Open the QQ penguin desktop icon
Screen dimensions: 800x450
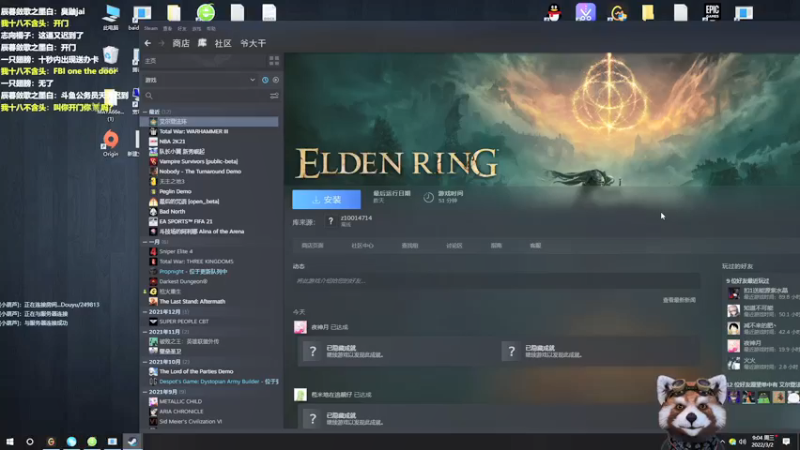pos(554,12)
